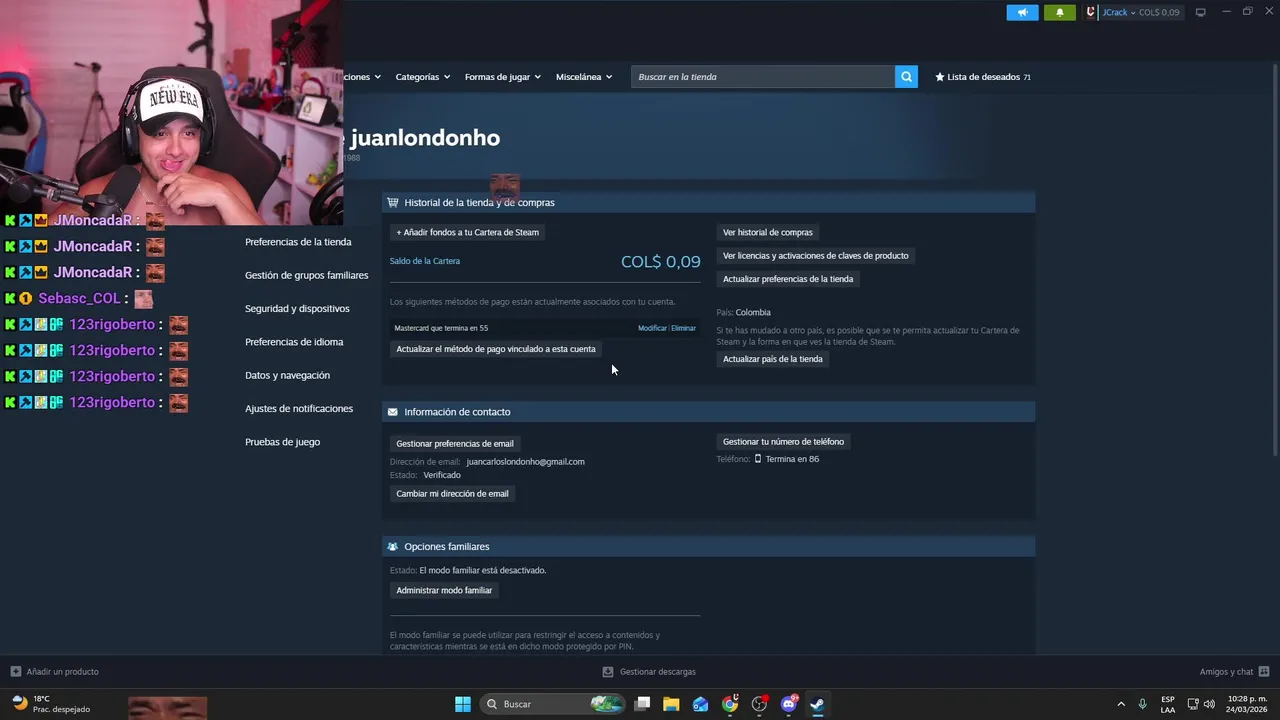Click the wallet balance COL$ 0,09 amount
Image resolution: width=1280 pixels, height=720 pixels.
click(660, 262)
